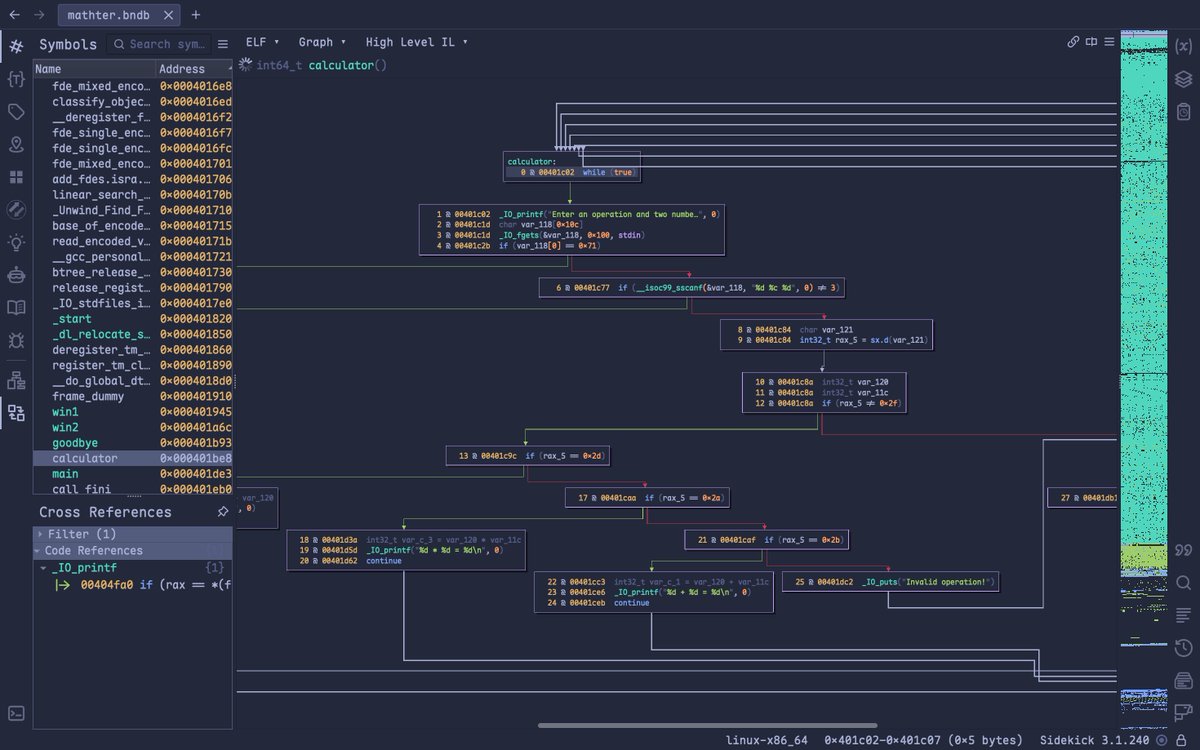This screenshot has width=1200, height=750.
Task: Open the hierarchy diagram sidebar icon
Action: click(16, 380)
